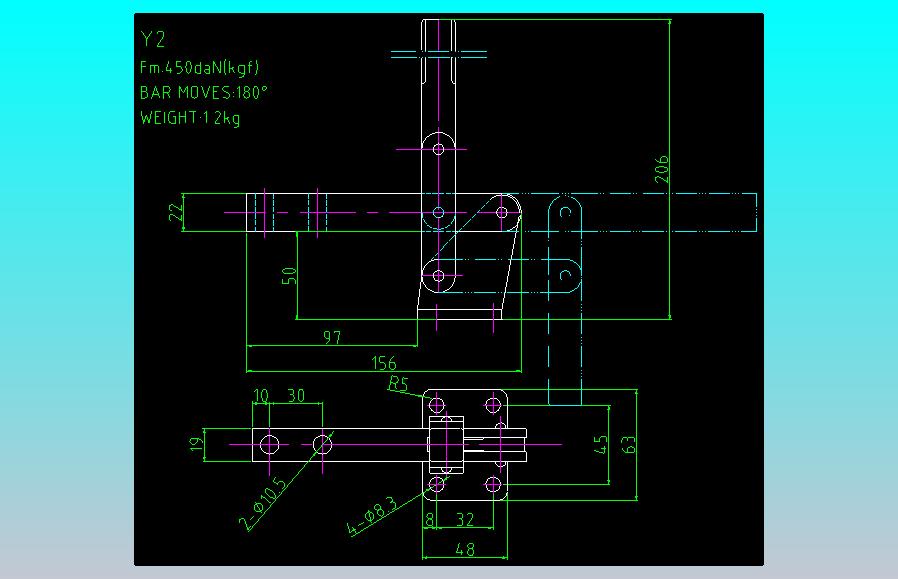Screen dimensions: 898x579
Task: Select the 48 base width dimension
Action: click(465, 549)
